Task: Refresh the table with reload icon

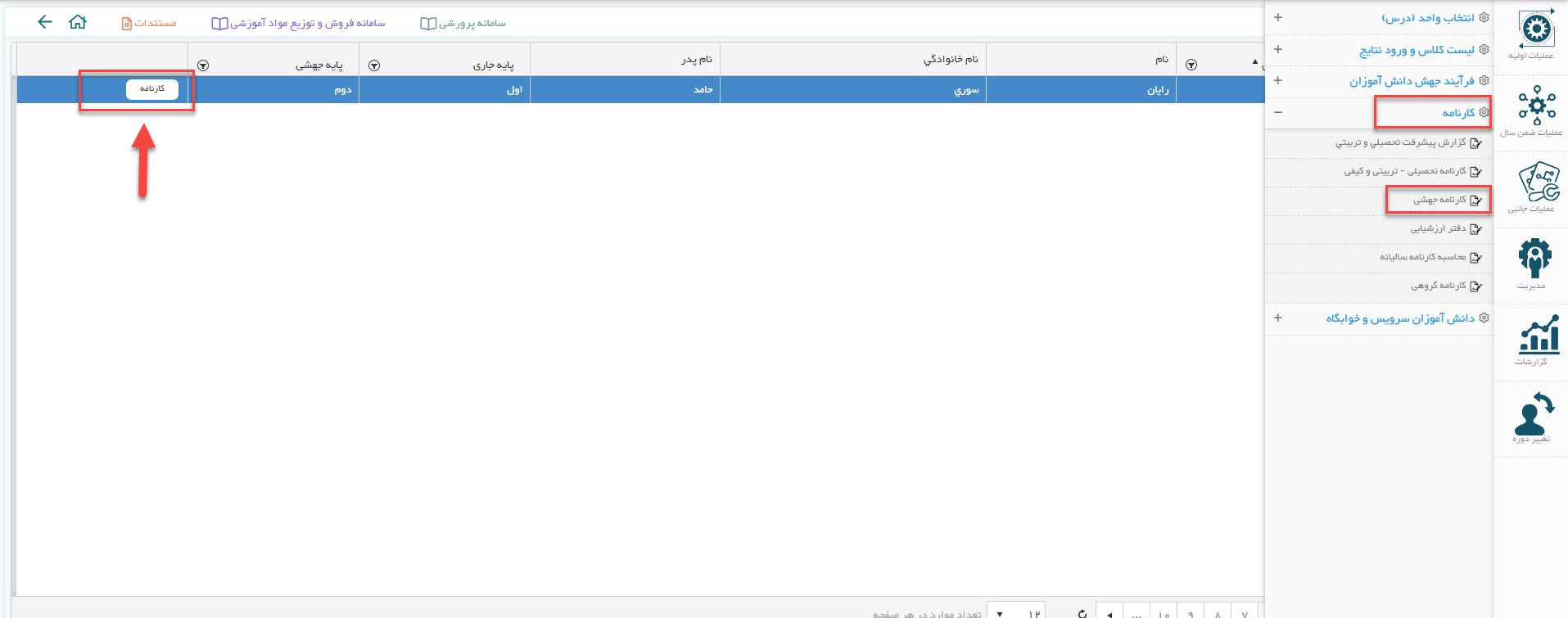Action: click(1082, 613)
